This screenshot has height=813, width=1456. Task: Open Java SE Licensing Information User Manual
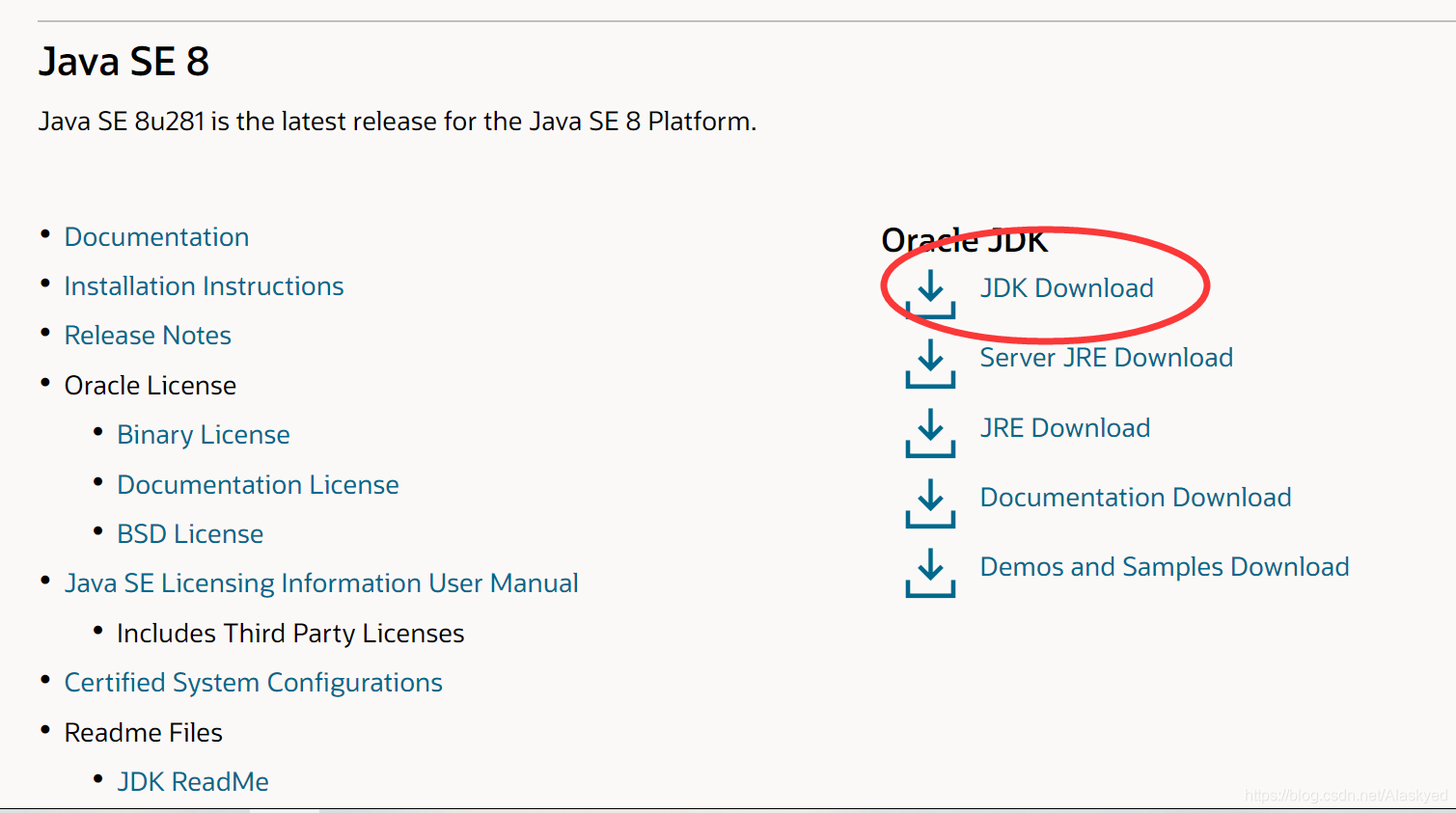point(321,583)
